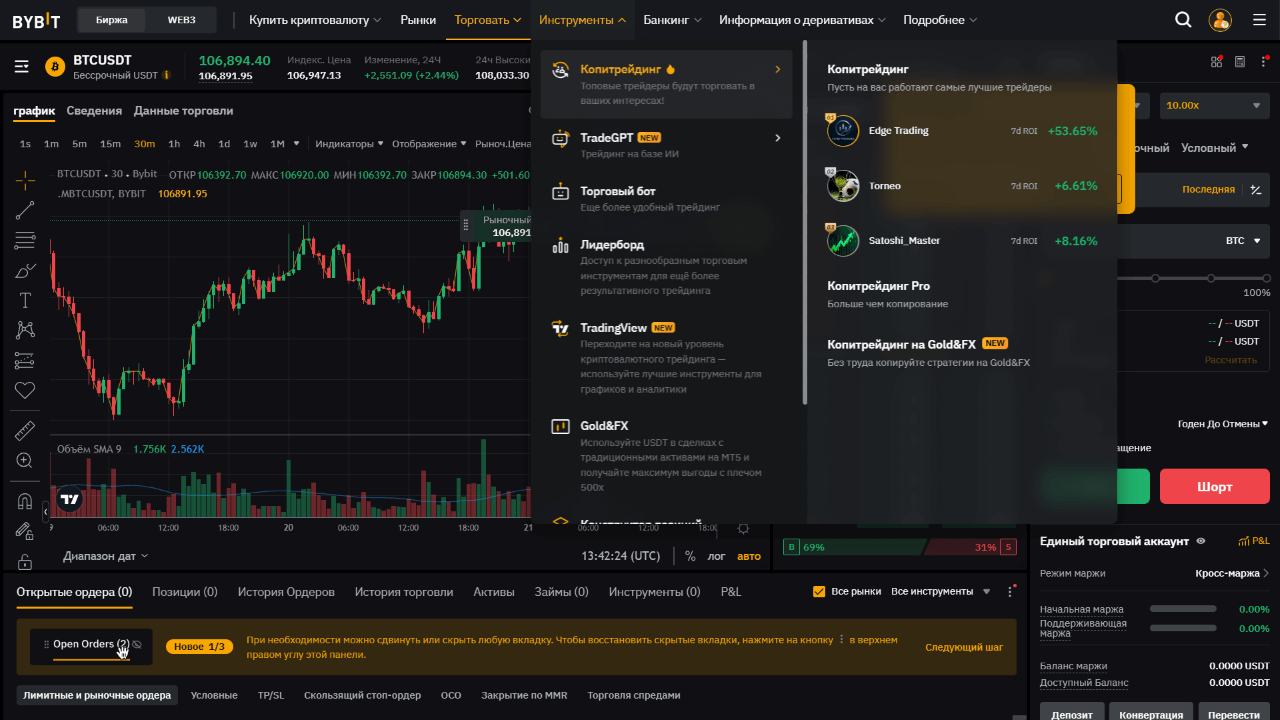Select the brush drawing tool
1280x720 pixels.
click(x=25, y=270)
